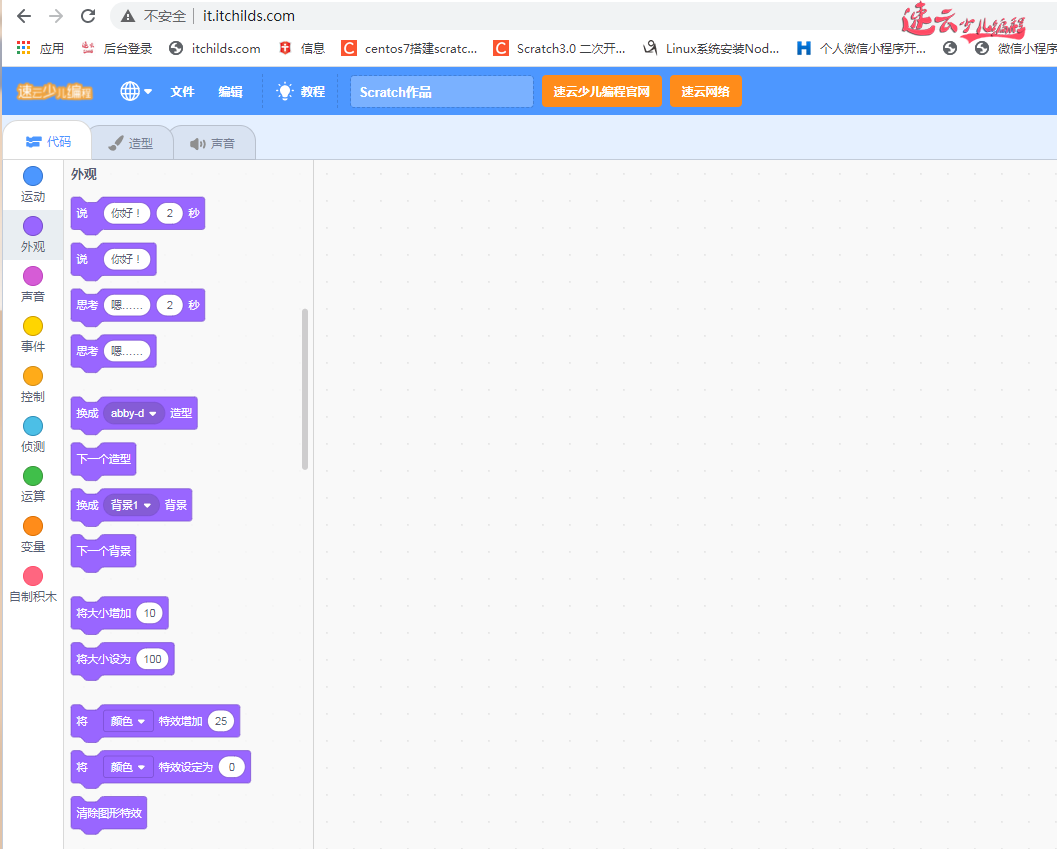This screenshot has height=849, width=1057.
Task: Click the browser reload icon
Action: point(88,16)
